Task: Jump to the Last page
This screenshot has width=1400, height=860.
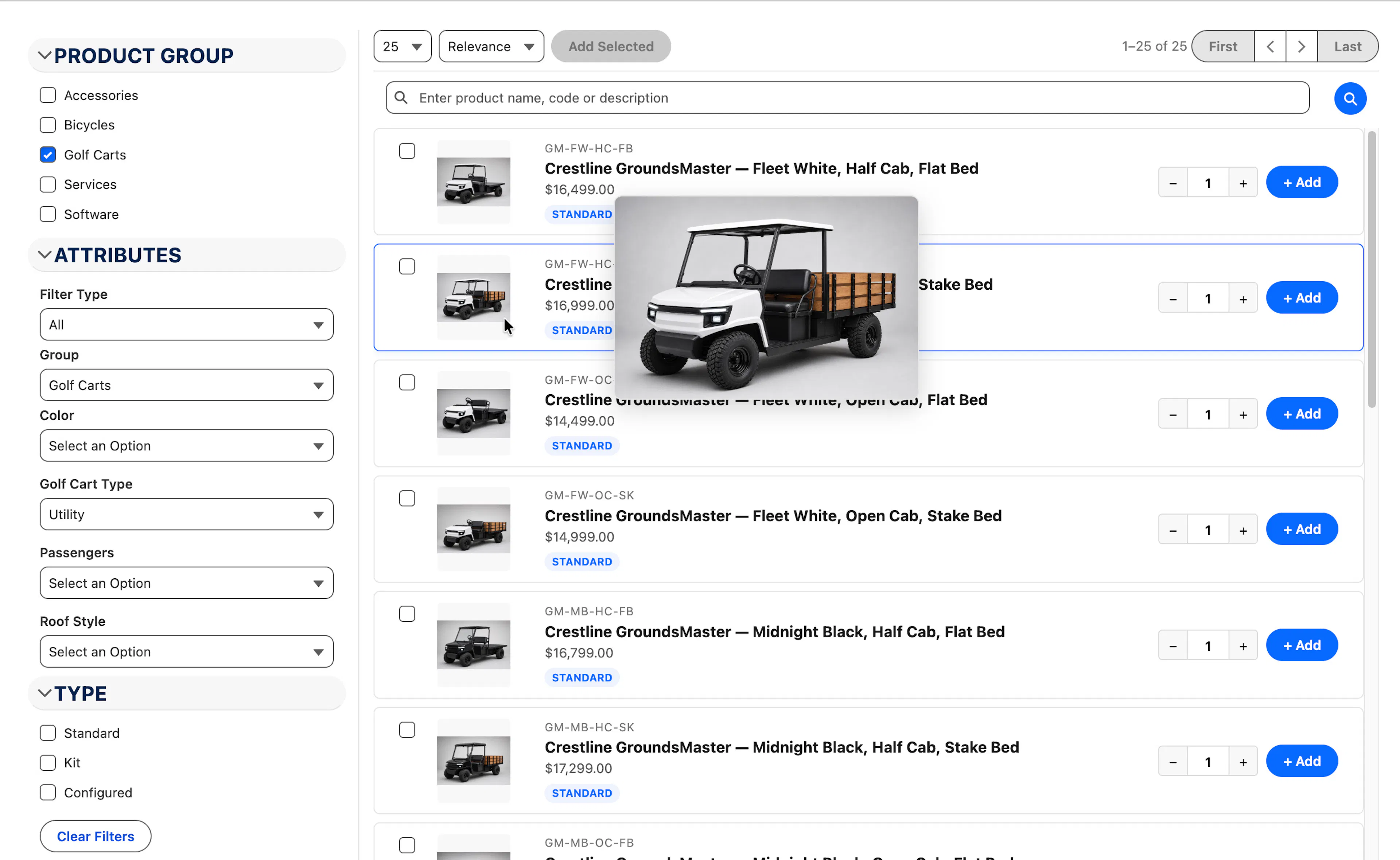Action: tap(1347, 47)
